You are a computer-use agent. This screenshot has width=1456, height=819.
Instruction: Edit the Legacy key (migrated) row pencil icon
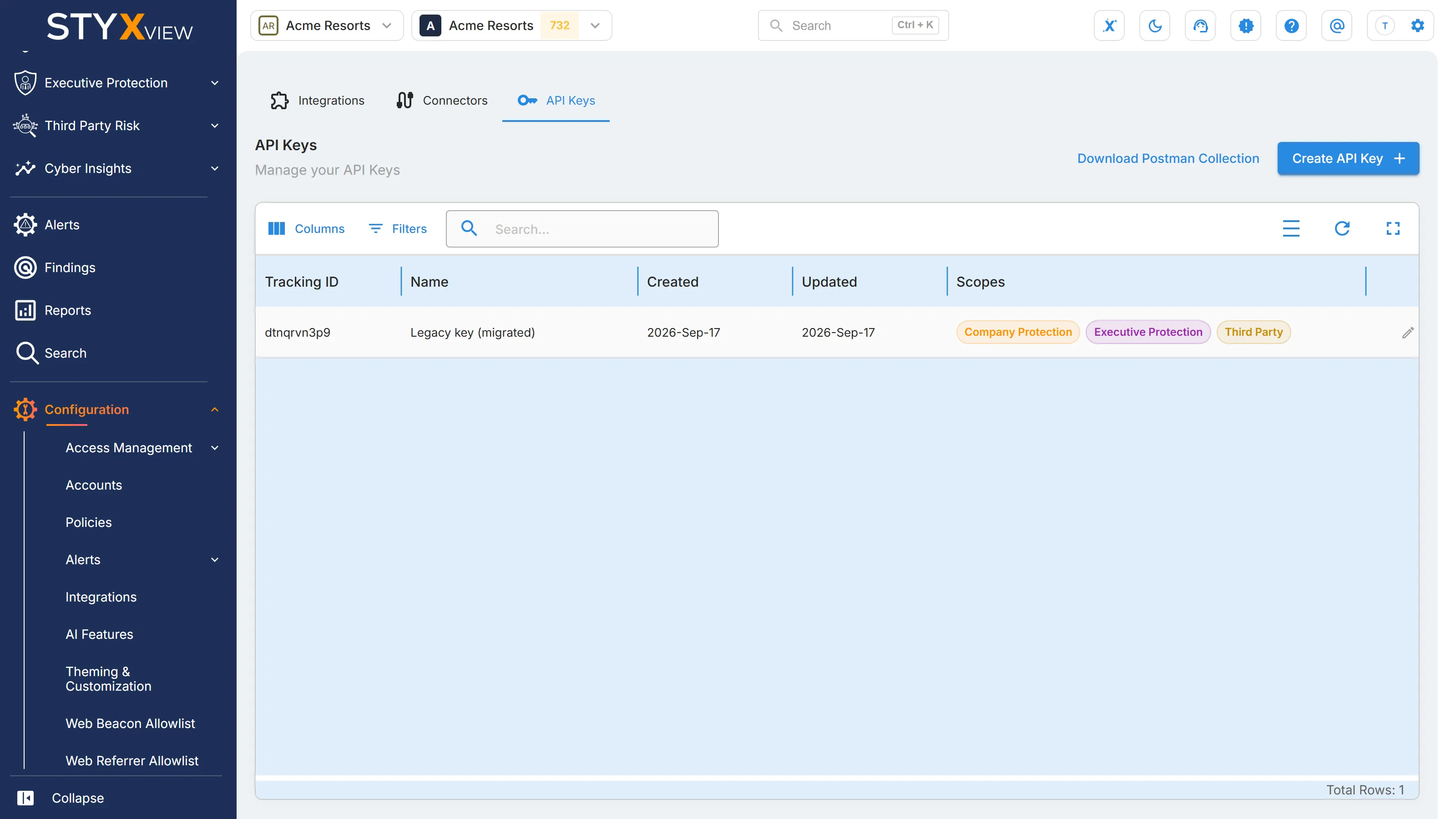tap(1407, 333)
